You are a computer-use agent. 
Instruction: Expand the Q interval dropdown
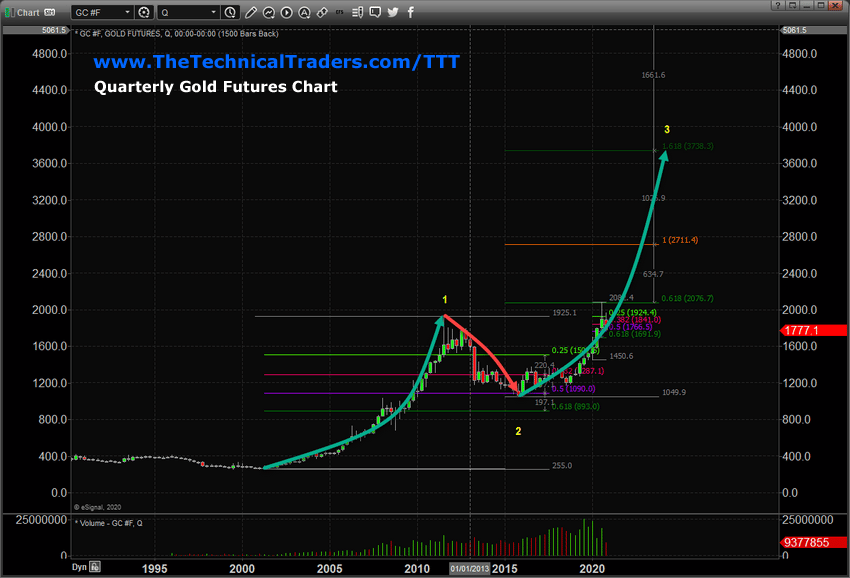214,12
